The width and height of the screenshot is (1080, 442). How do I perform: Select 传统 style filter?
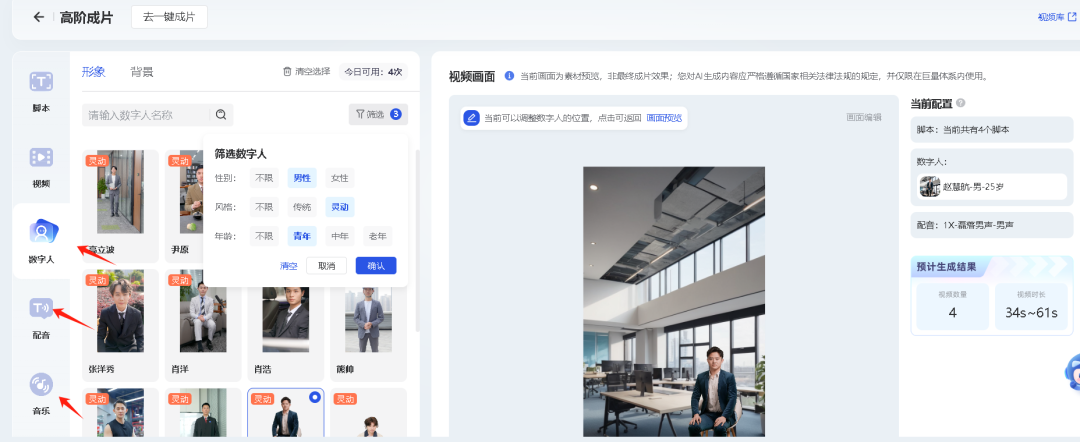[x=302, y=207]
